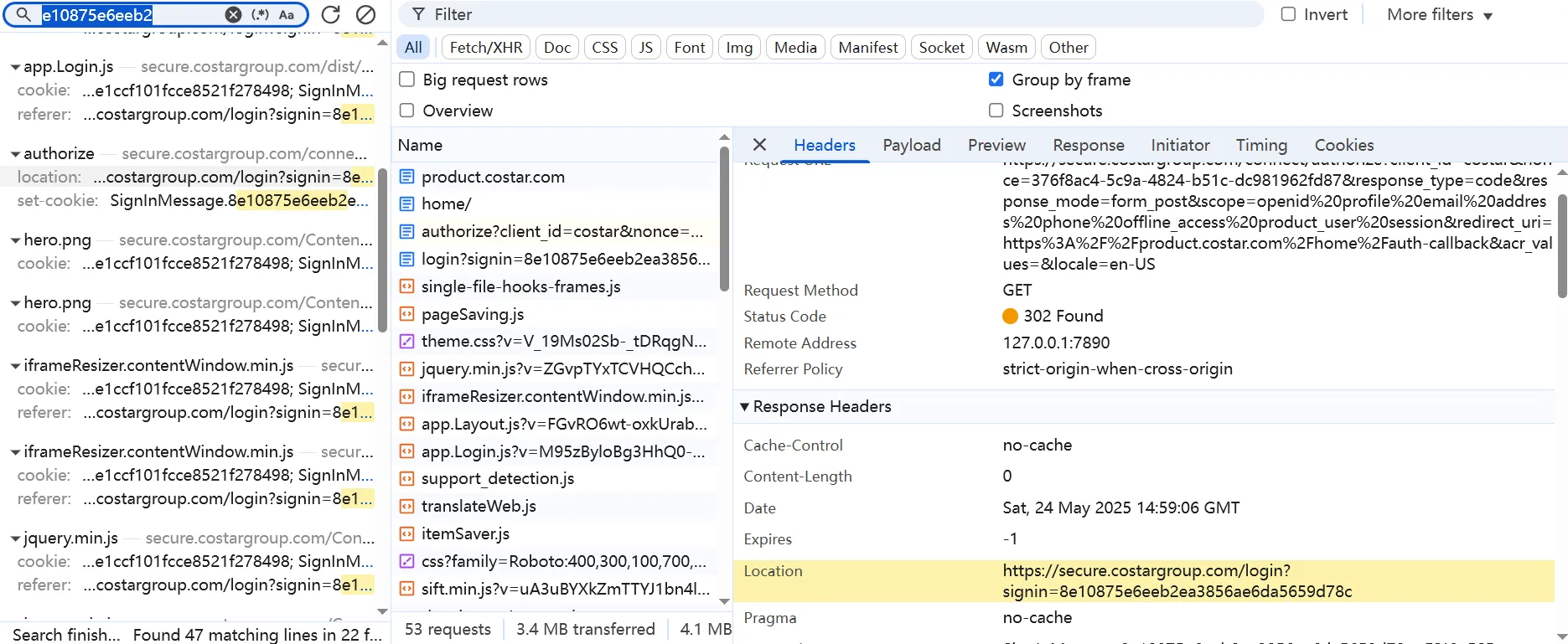Click the Location header URL value

(x=1177, y=581)
